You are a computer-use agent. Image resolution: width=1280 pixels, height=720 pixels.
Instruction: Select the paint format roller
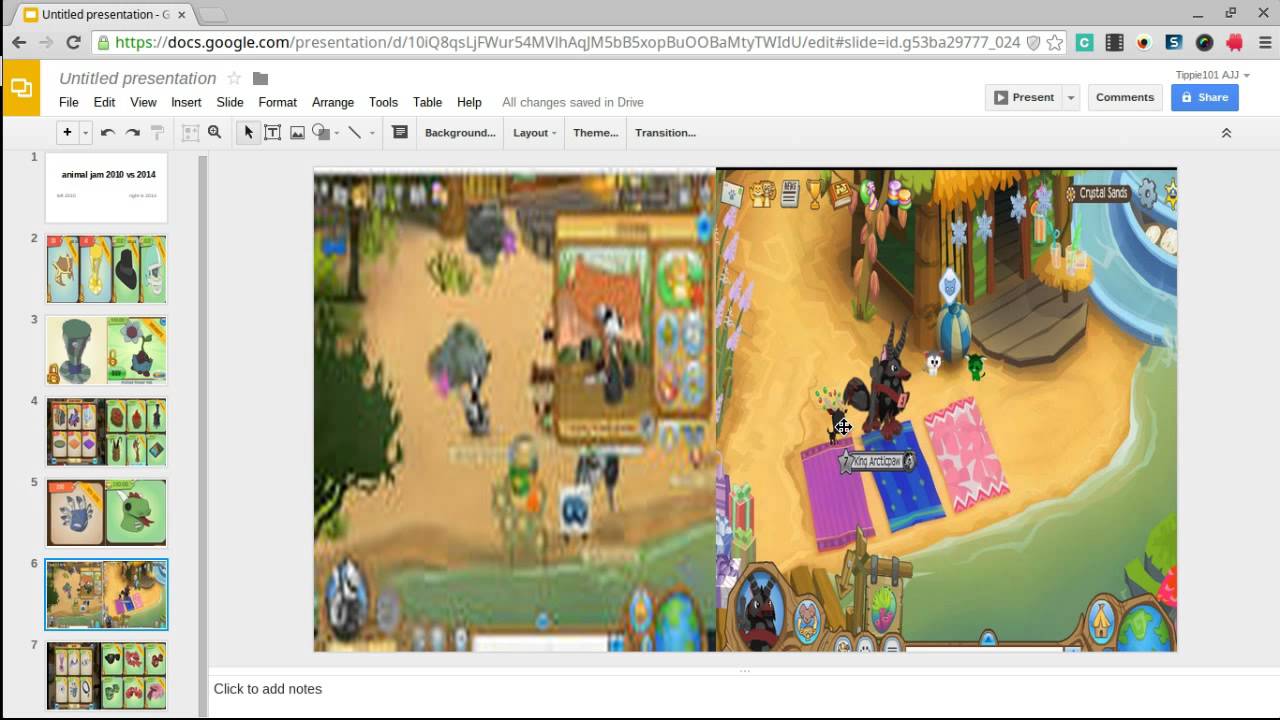tap(157, 132)
